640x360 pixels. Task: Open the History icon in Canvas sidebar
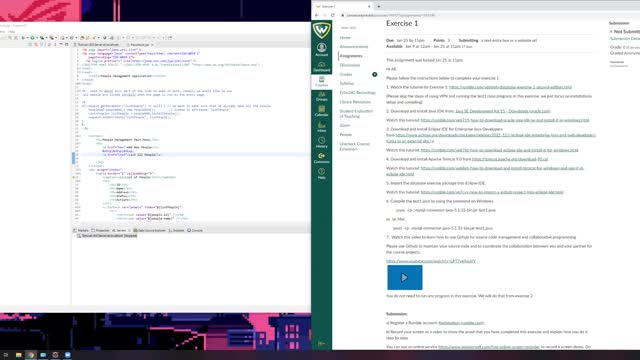[x=322, y=142]
